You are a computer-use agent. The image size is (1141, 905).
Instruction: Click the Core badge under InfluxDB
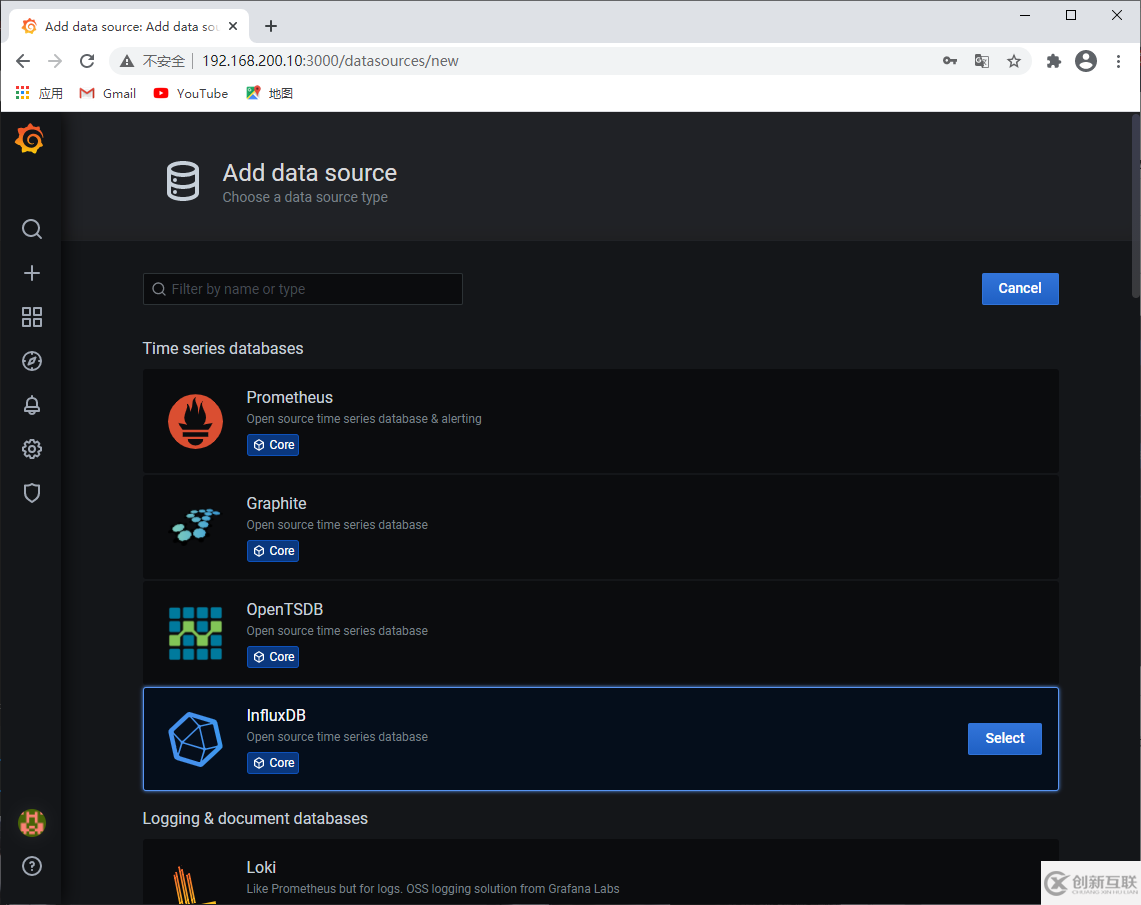click(x=273, y=762)
